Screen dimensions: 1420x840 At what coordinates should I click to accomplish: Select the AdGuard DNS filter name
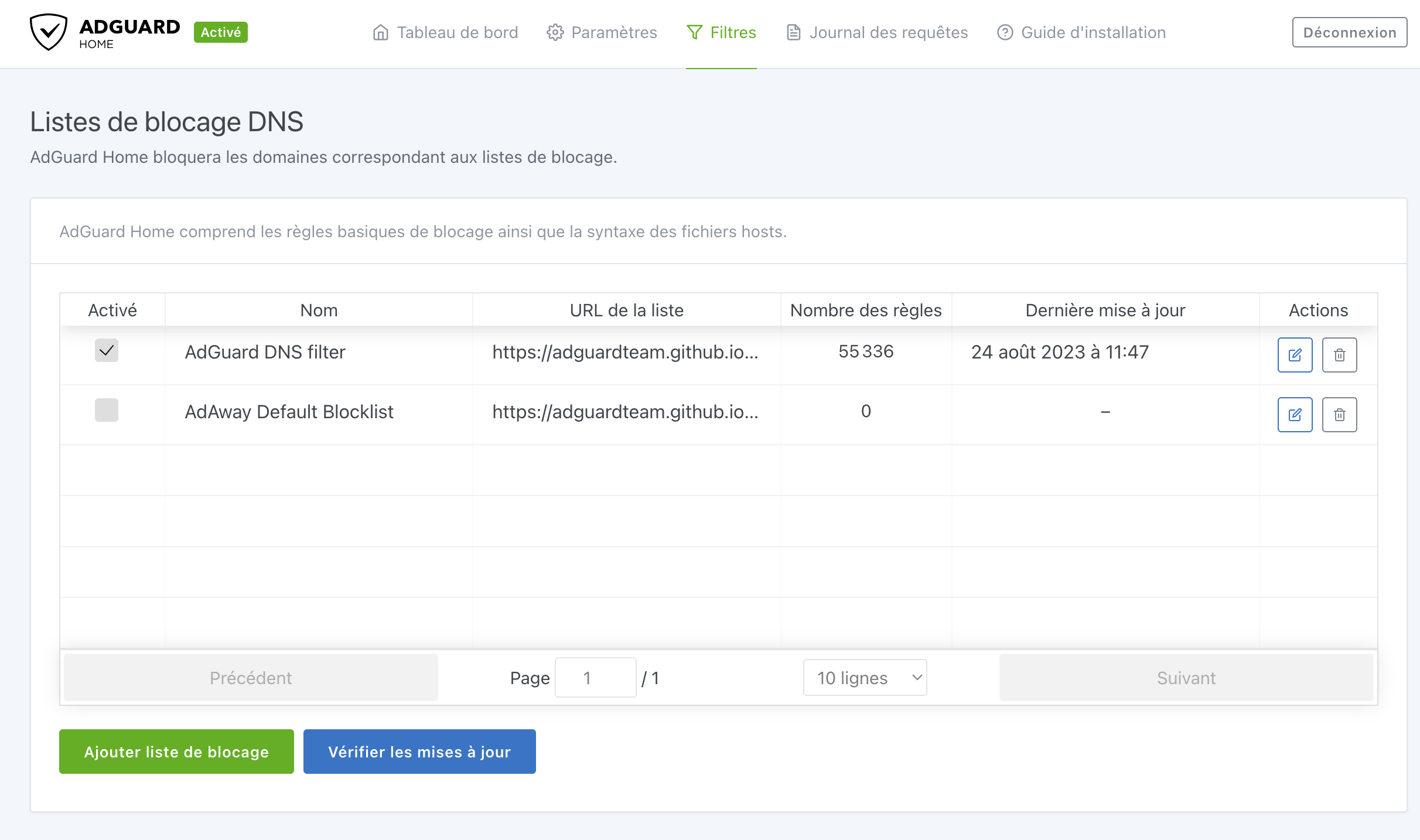click(x=265, y=352)
